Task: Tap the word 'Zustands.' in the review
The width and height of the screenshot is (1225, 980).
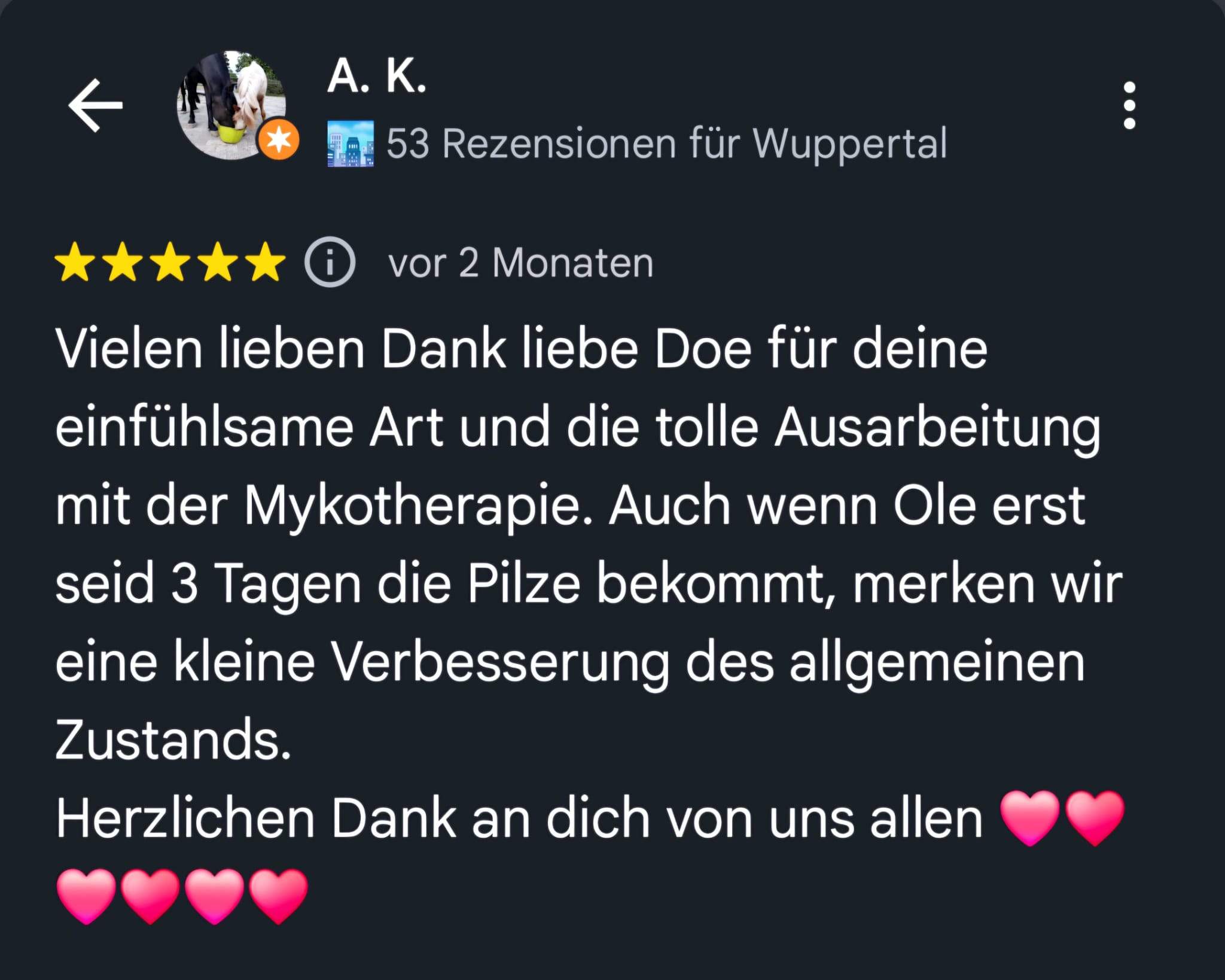Action: coord(173,740)
